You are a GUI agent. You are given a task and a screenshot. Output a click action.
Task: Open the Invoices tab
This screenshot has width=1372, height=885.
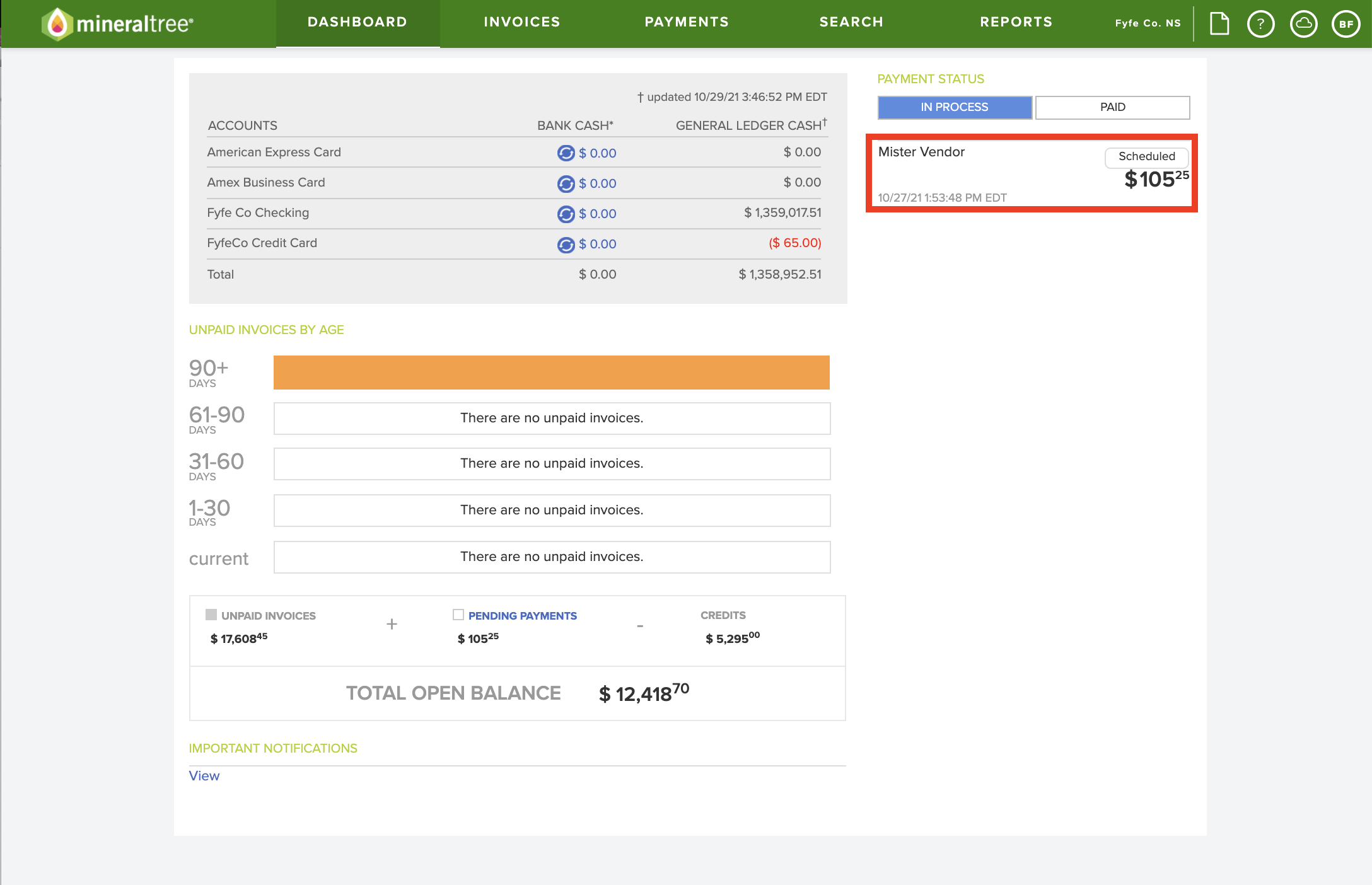click(x=522, y=23)
